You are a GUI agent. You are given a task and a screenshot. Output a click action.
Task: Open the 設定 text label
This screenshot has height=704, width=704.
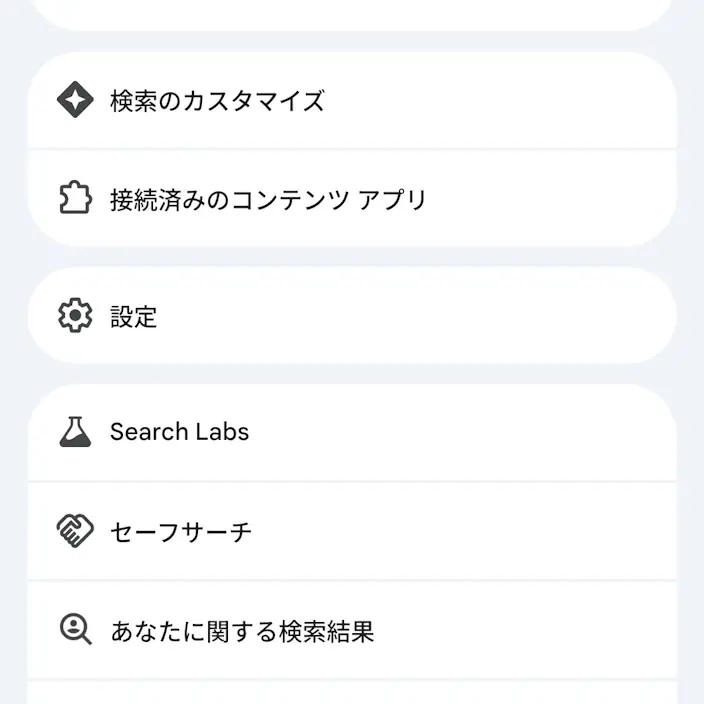(x=133, y=316)
